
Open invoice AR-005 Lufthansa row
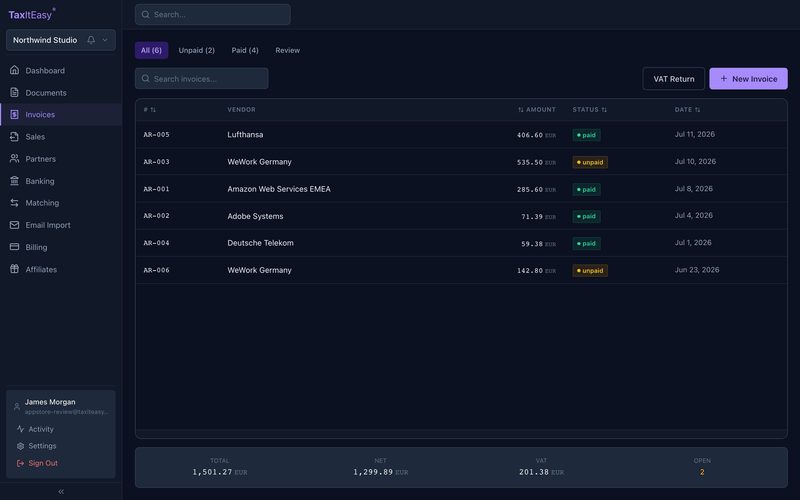(x=461, y=135)
